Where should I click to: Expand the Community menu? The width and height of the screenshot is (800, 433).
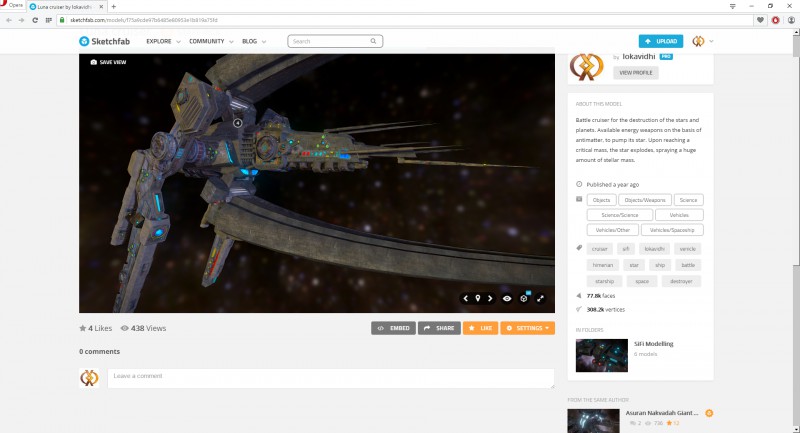(x=211, y=41)
